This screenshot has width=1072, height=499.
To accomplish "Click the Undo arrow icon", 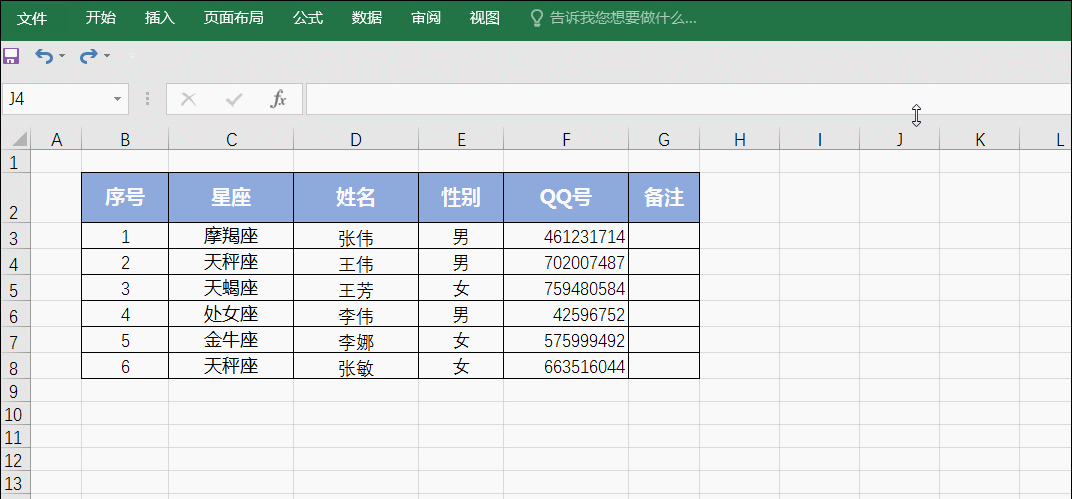I will click(43, 56).
